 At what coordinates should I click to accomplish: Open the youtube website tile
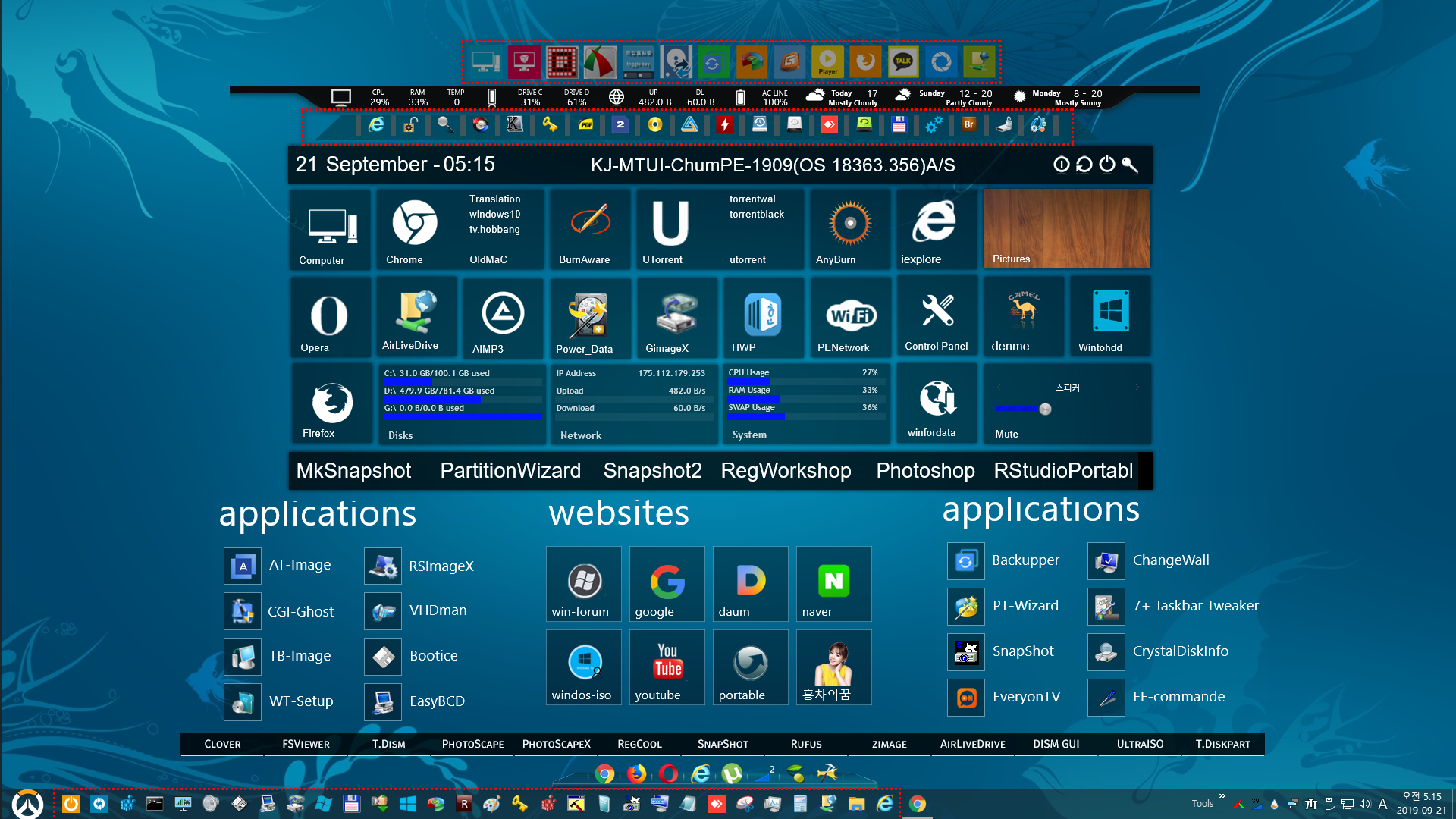pos(667,667)
